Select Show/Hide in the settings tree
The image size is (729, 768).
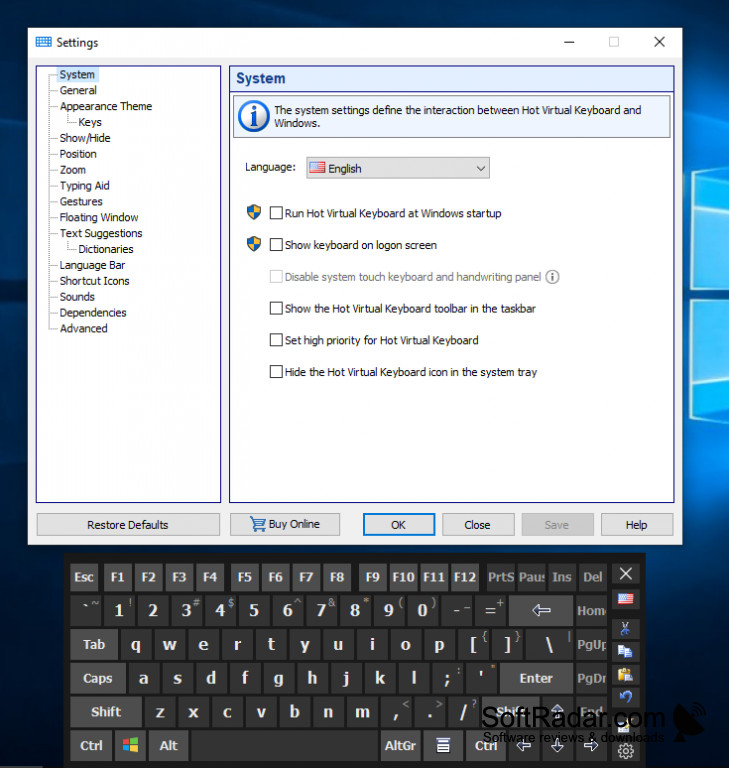[x=85, y=138]
